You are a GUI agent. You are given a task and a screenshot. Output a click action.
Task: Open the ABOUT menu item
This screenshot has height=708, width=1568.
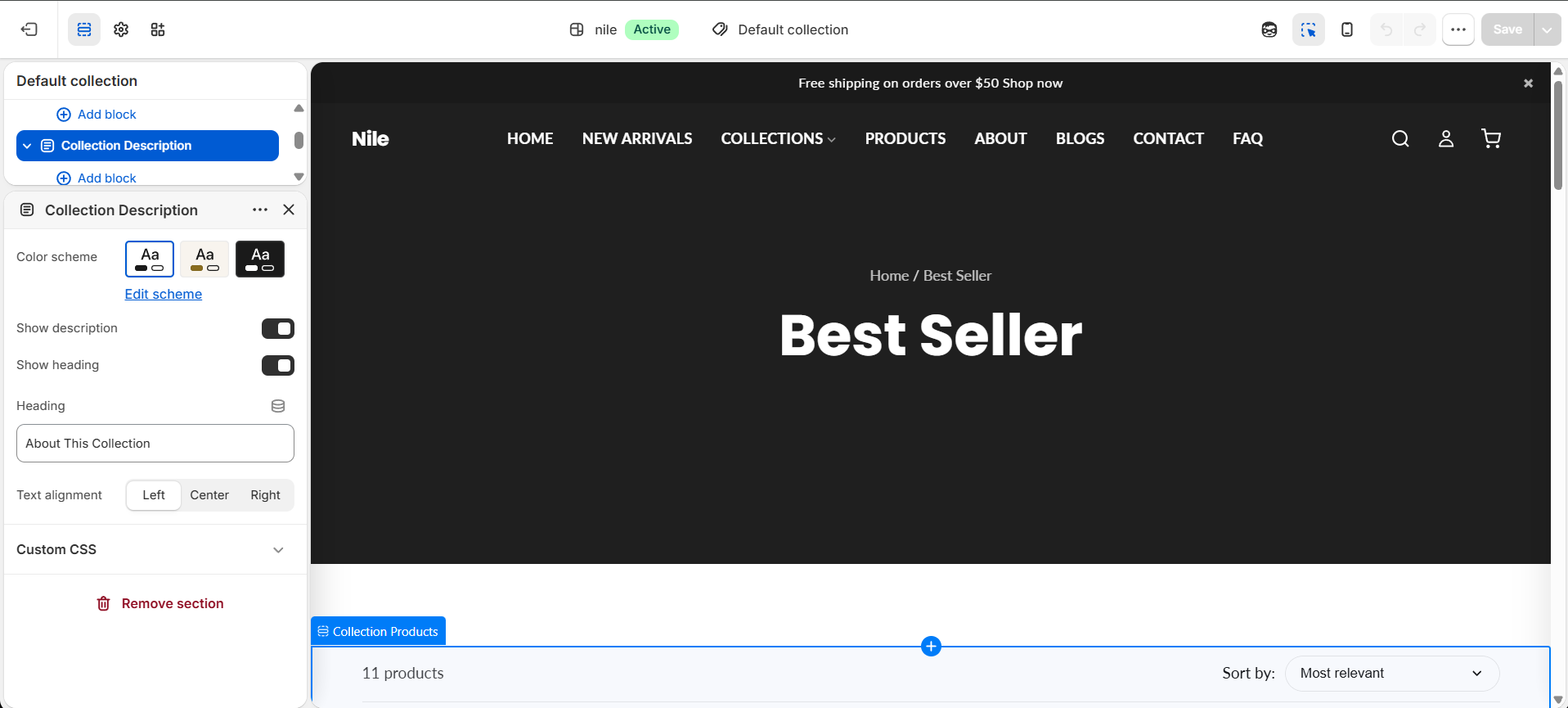click(1000, 139)
